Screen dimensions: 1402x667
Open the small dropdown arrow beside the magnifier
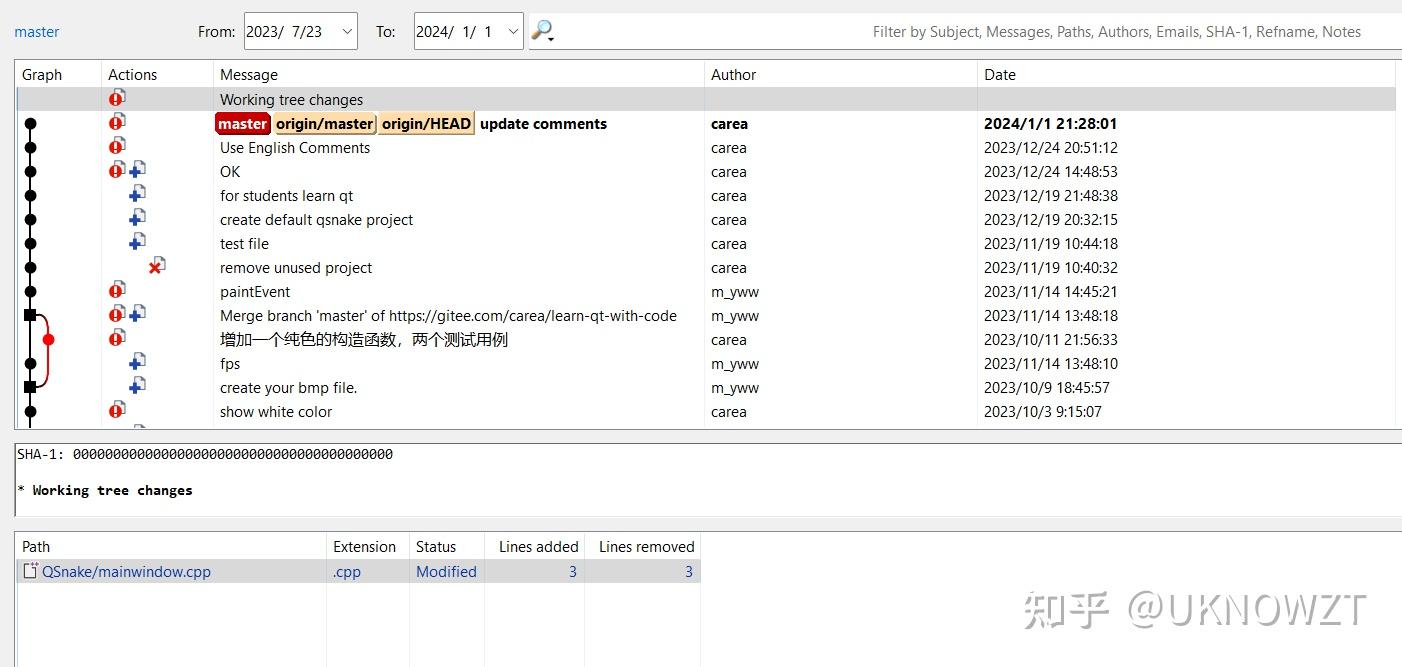pyautogui.click(x=550, y=38)
